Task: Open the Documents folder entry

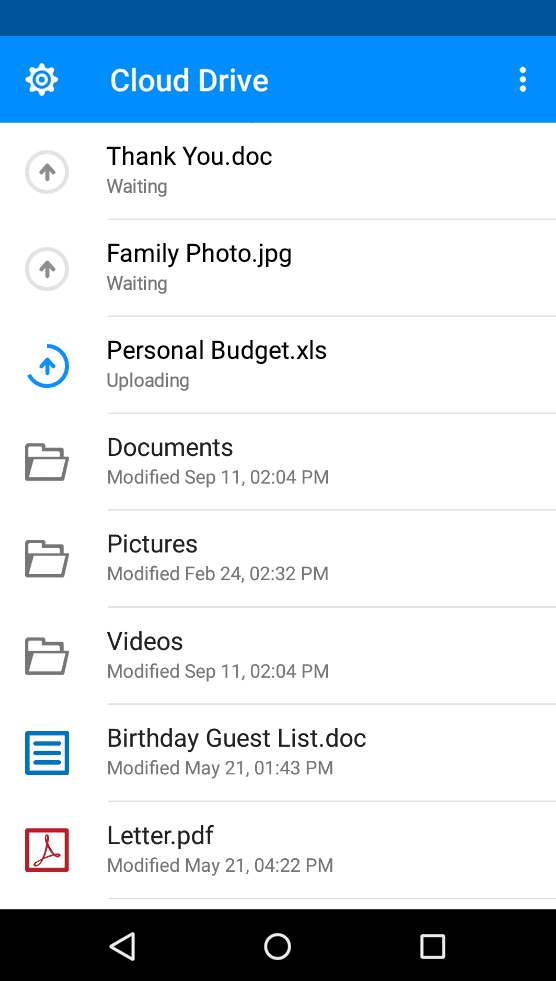Action: (278, 462)
